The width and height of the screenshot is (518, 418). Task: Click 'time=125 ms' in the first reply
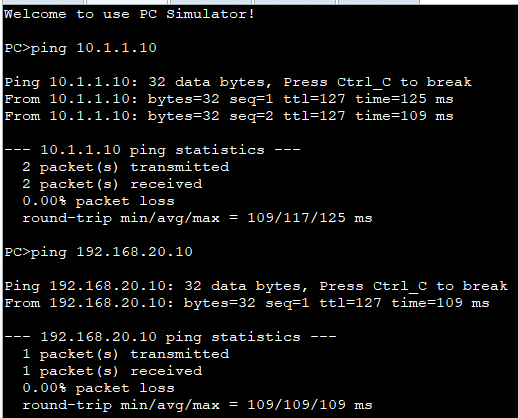[404, 99]
